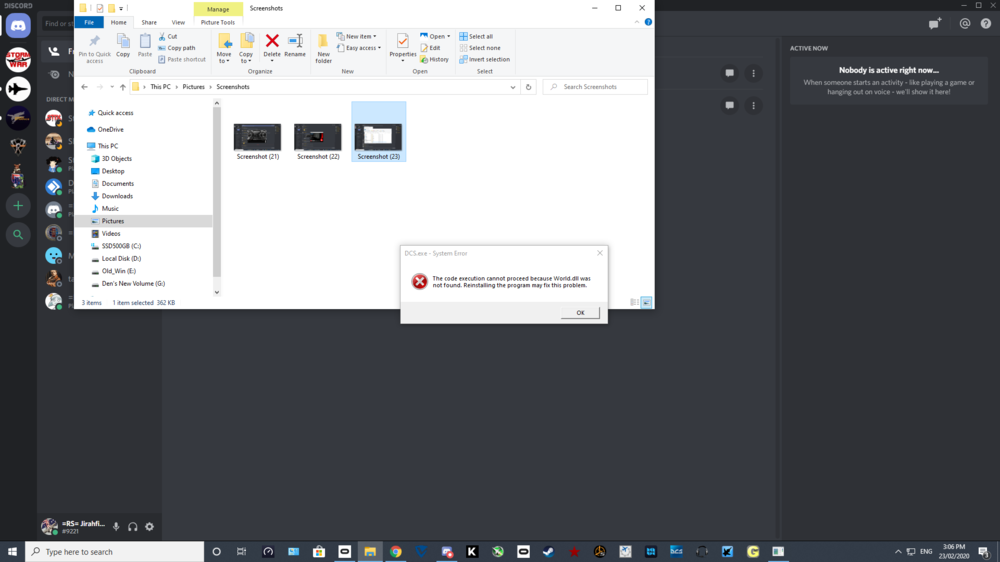
Task: Click the Manage contextual tab
Action: (x=218, y=9)
